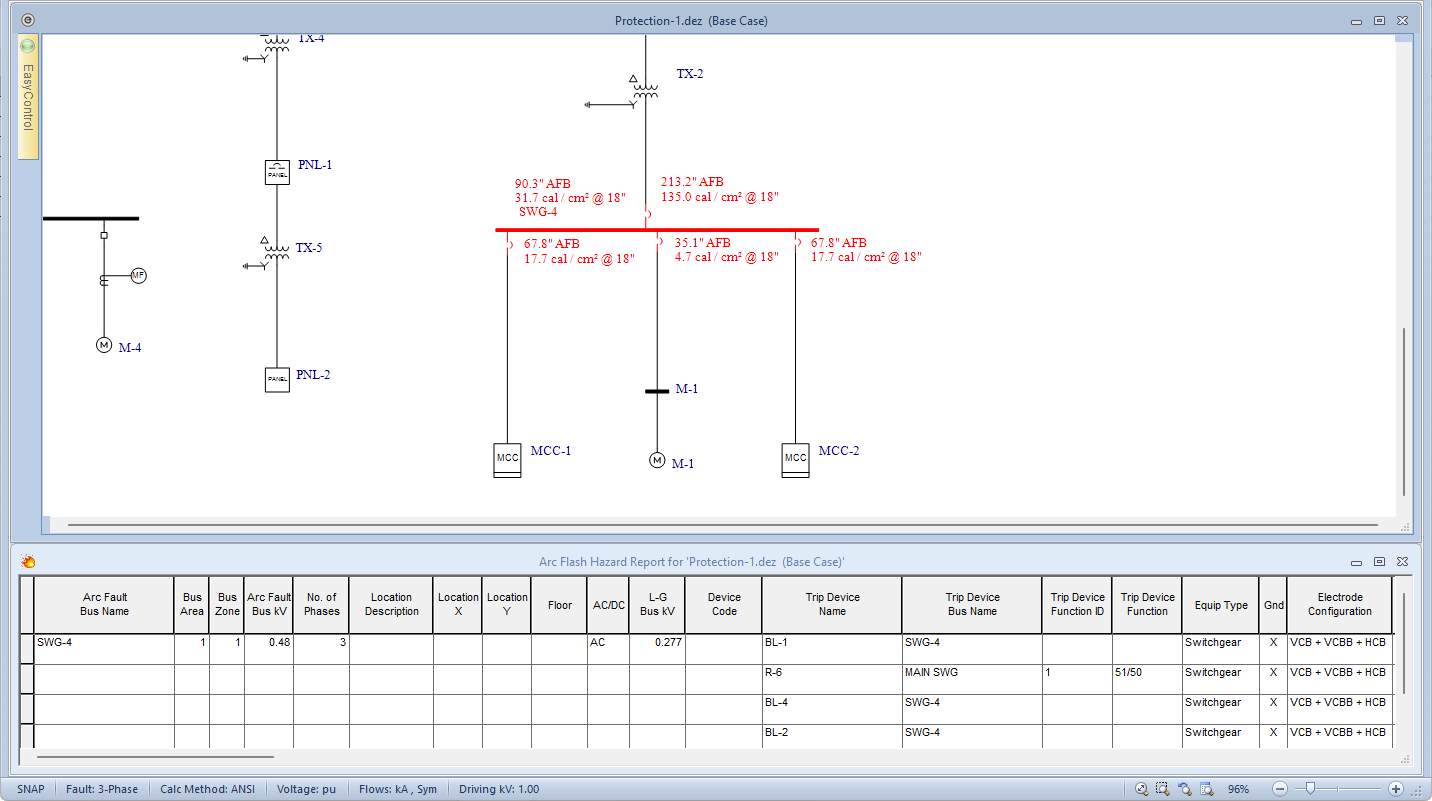Click the Trip Device Name column header
The image size is (1432, 801).
pyautogui.click(x=832, y=604)
